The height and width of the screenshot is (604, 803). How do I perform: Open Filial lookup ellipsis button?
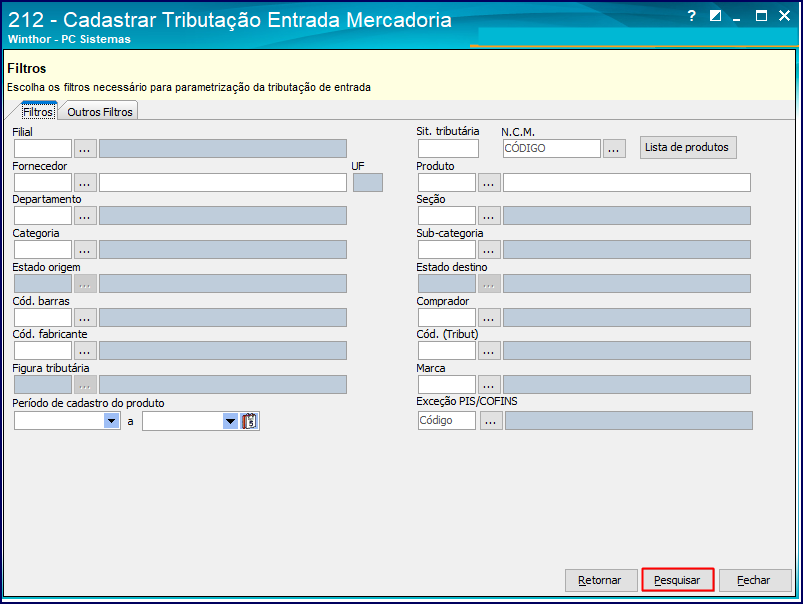click(x=85, y=149)
